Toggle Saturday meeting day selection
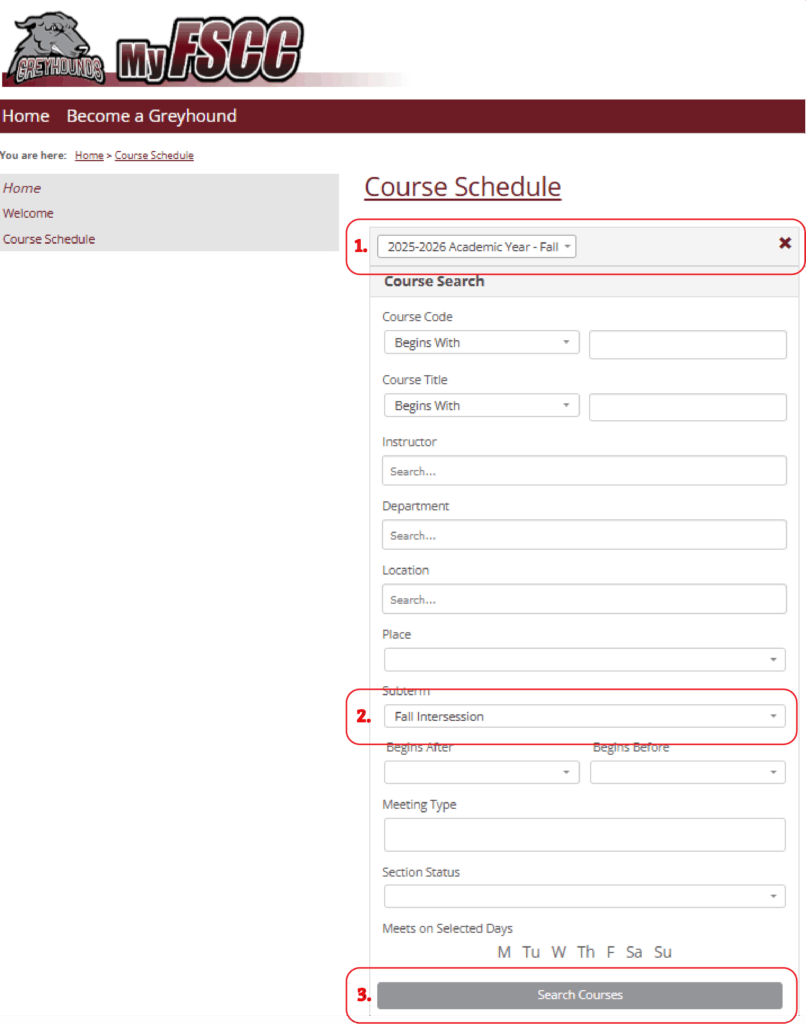The width and height of the screenshot is (806, 1024). [x=634, y=952]
